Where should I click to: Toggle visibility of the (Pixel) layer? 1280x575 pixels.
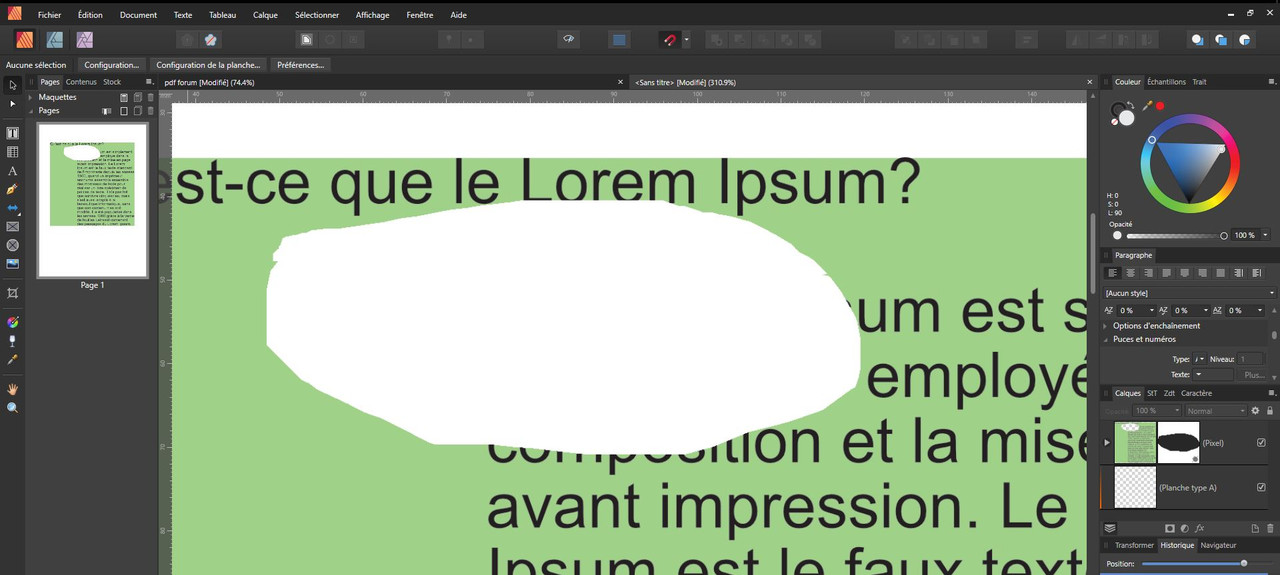pos(1261,443)
